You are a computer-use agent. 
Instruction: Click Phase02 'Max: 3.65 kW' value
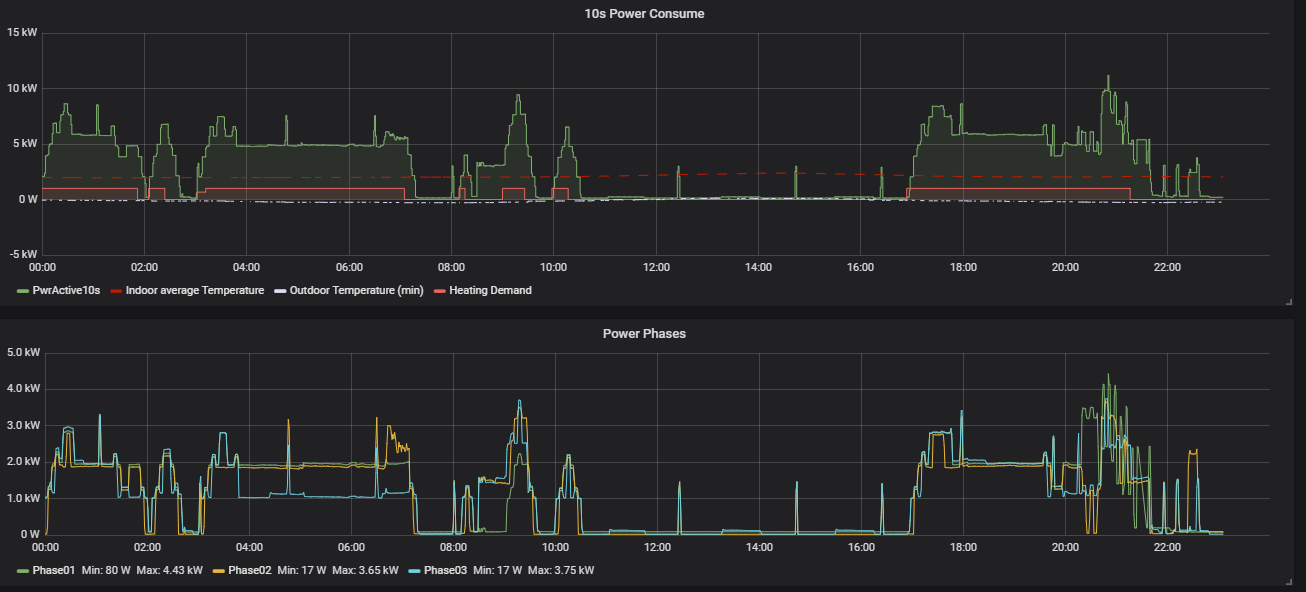364,570
